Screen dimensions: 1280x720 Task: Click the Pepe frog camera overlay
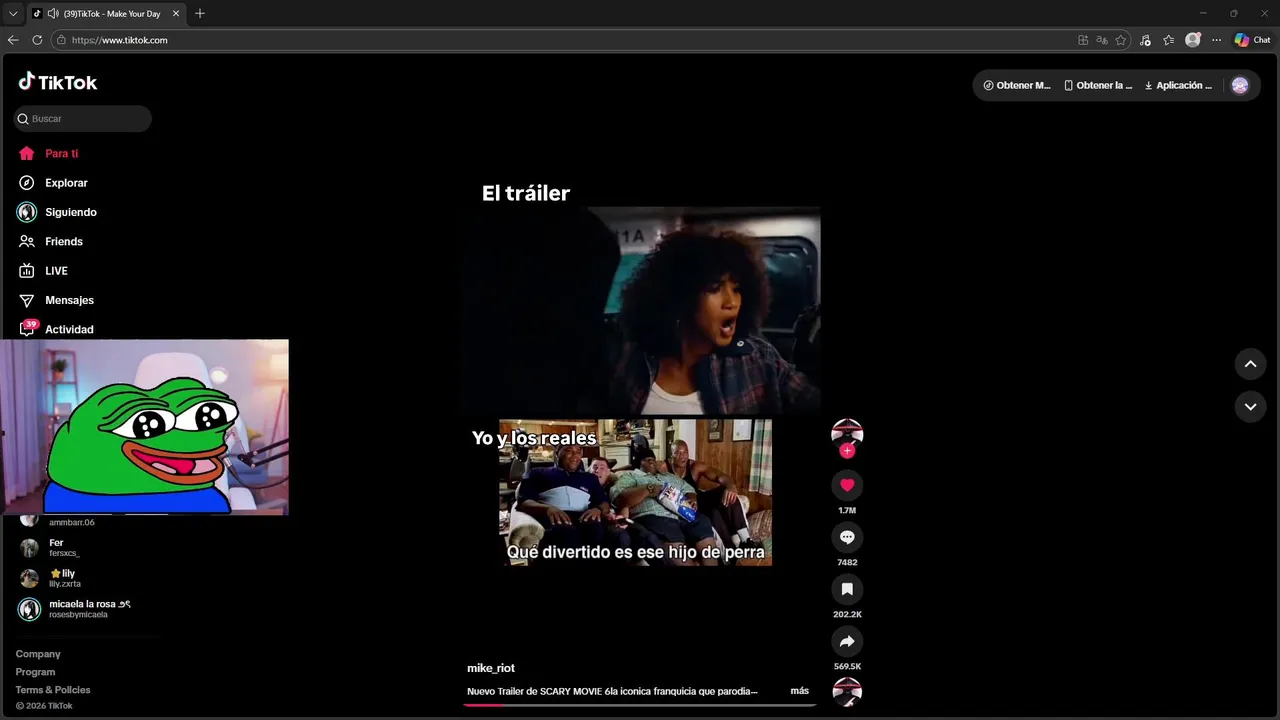(x=145, y=427)
